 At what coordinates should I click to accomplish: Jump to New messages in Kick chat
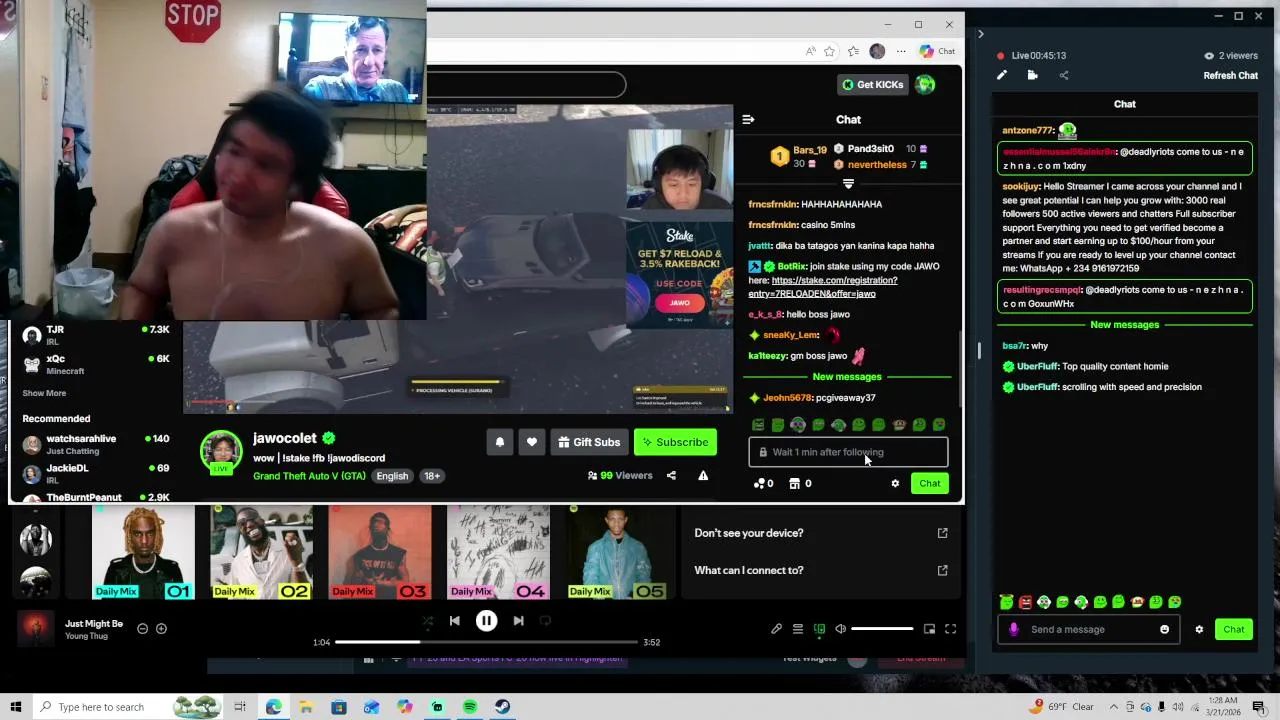click(847, 377)
